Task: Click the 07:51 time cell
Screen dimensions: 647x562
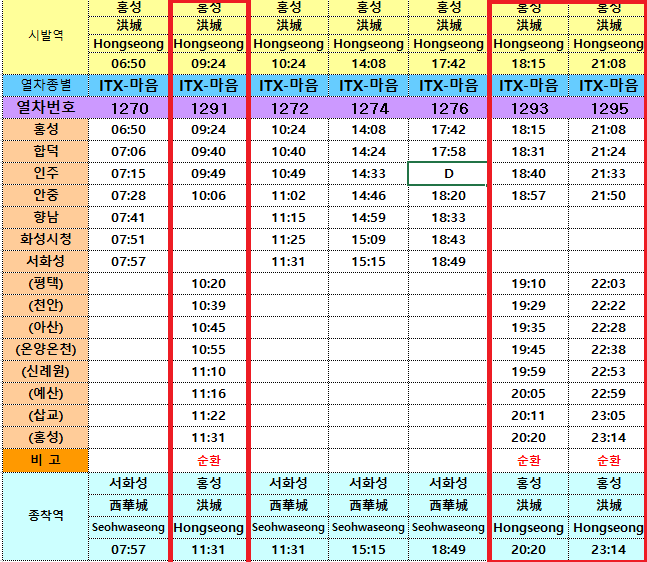Action: pos(129,239)
